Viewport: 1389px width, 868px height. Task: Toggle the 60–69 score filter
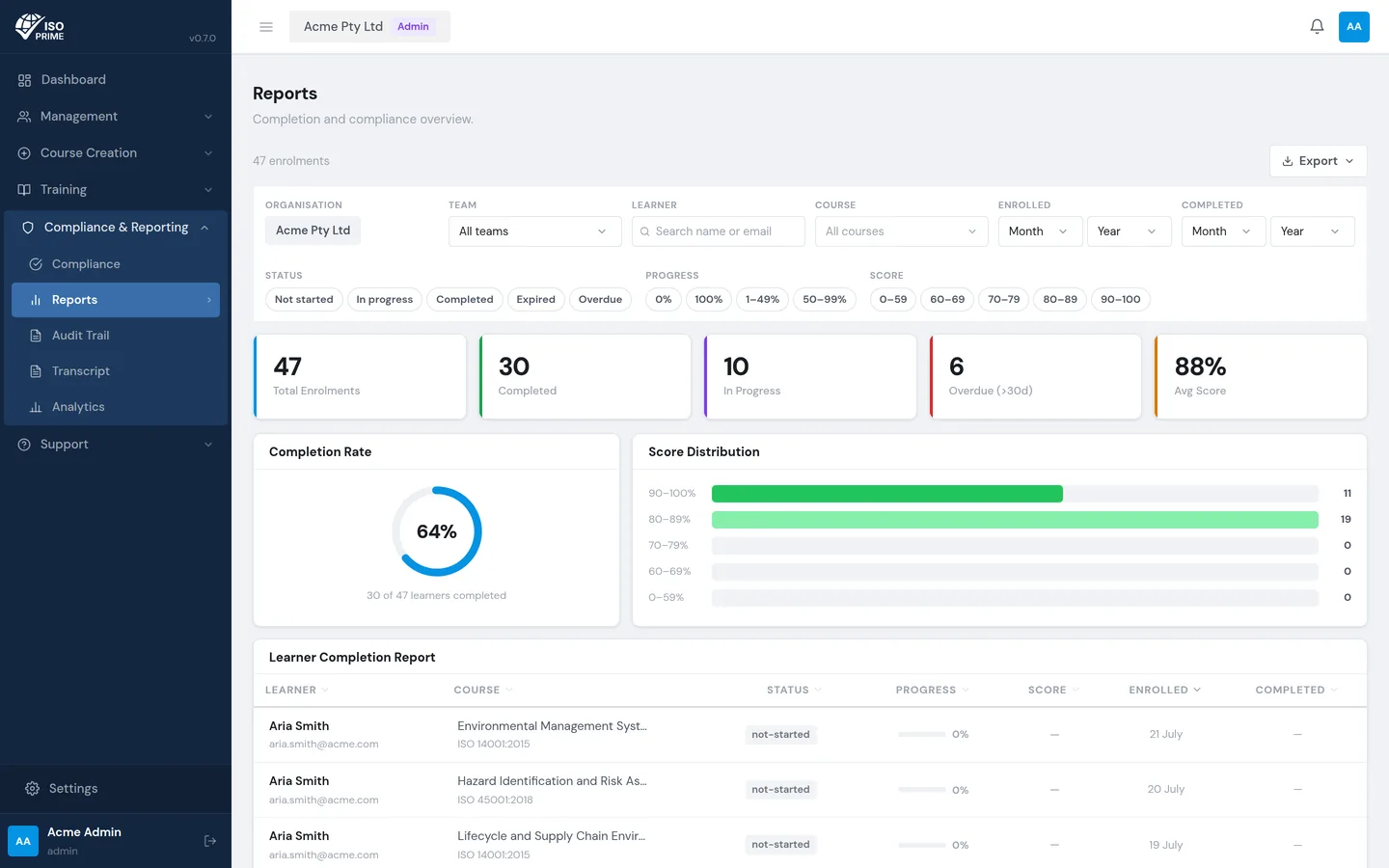pos(947,300)
